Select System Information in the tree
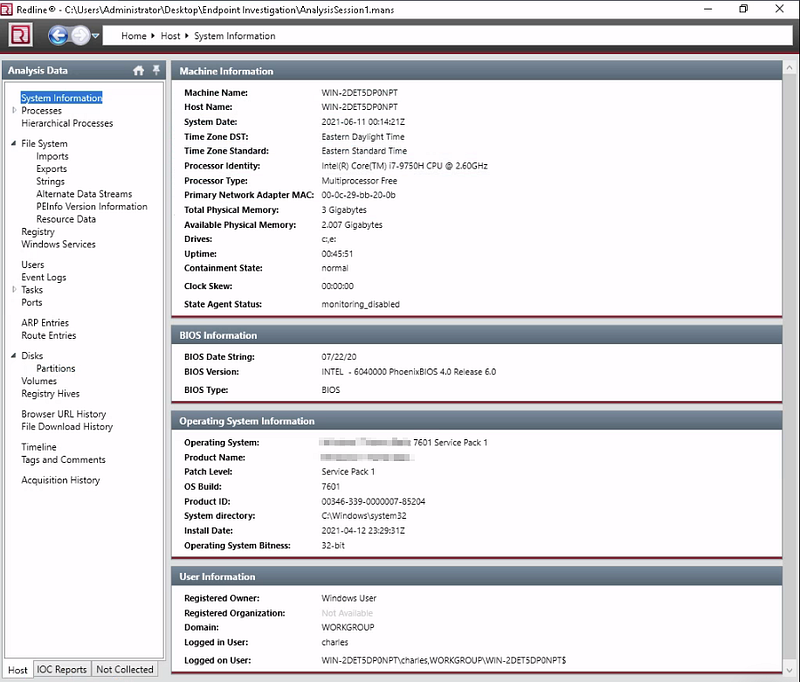This screenshot has height=682, width=800. coord(62,97)
